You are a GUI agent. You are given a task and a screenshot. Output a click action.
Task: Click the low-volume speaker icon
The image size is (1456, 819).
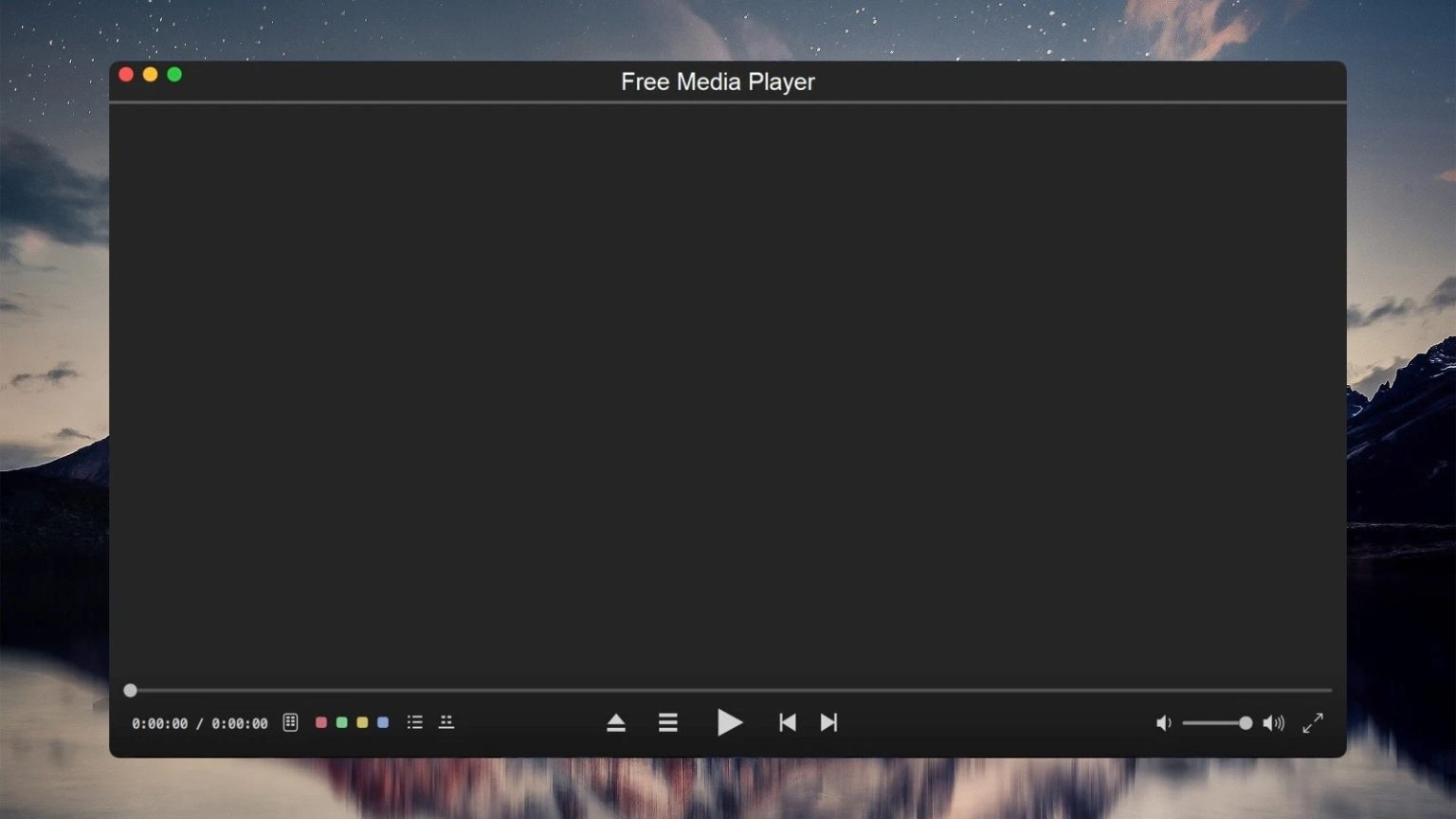click(x=1164, y=722)
